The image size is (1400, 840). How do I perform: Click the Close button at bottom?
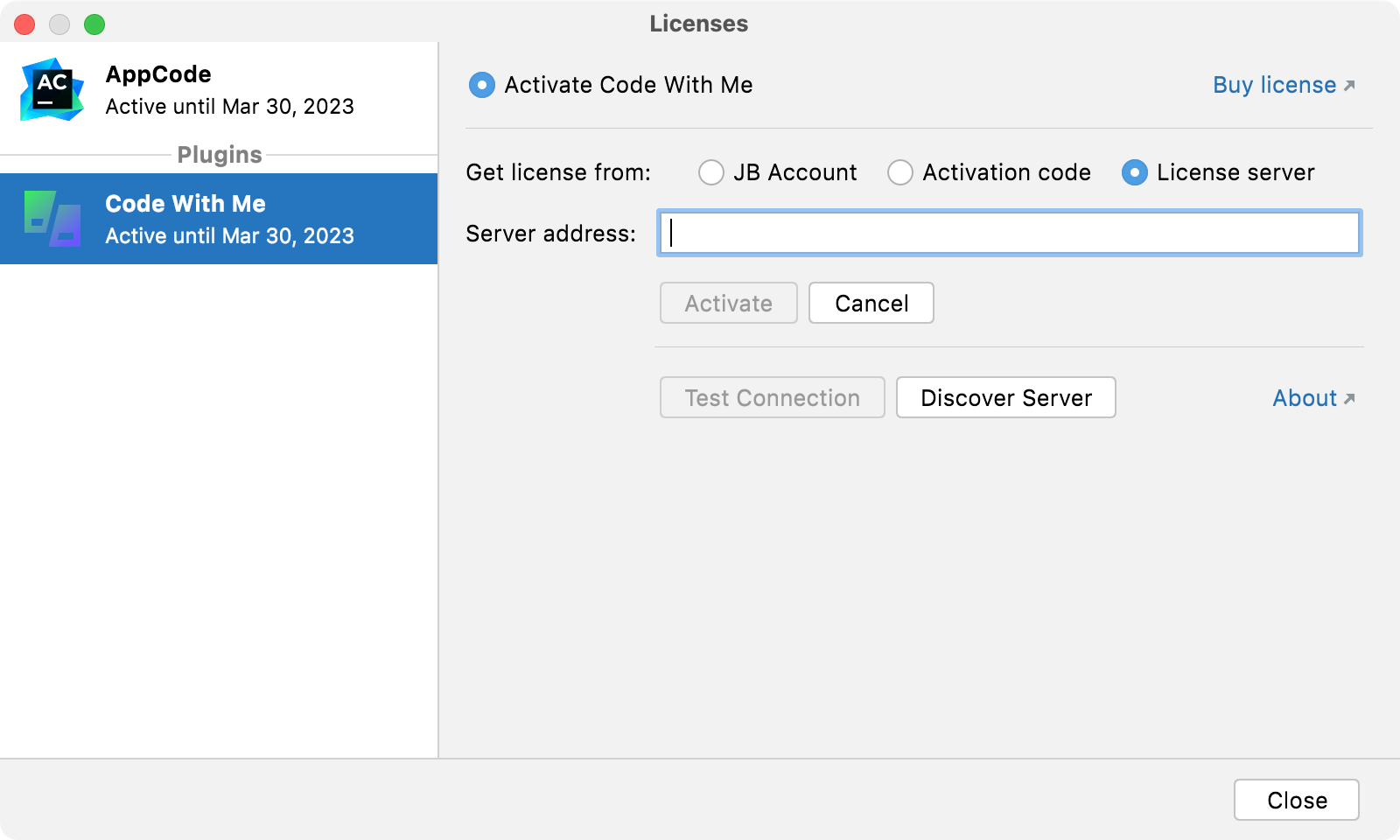1297,800
